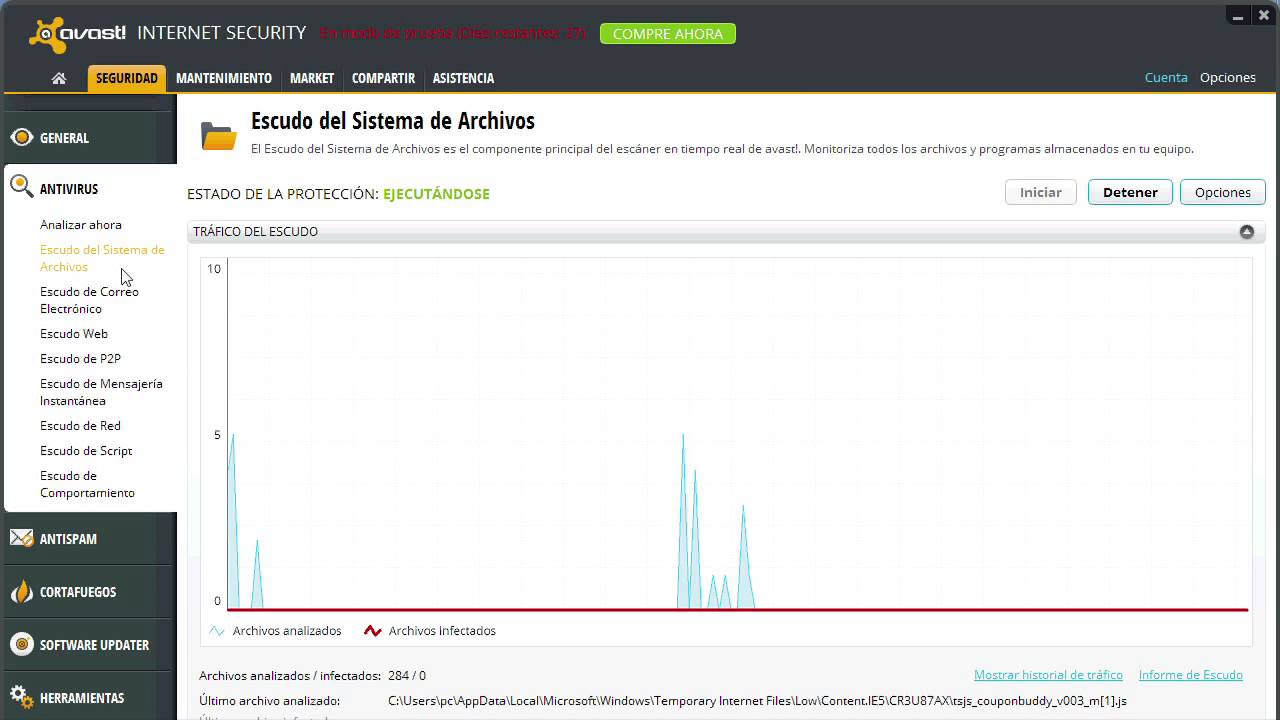Click the shield Opciones button
This screenshot has height=720, width=1280.
1223,192
